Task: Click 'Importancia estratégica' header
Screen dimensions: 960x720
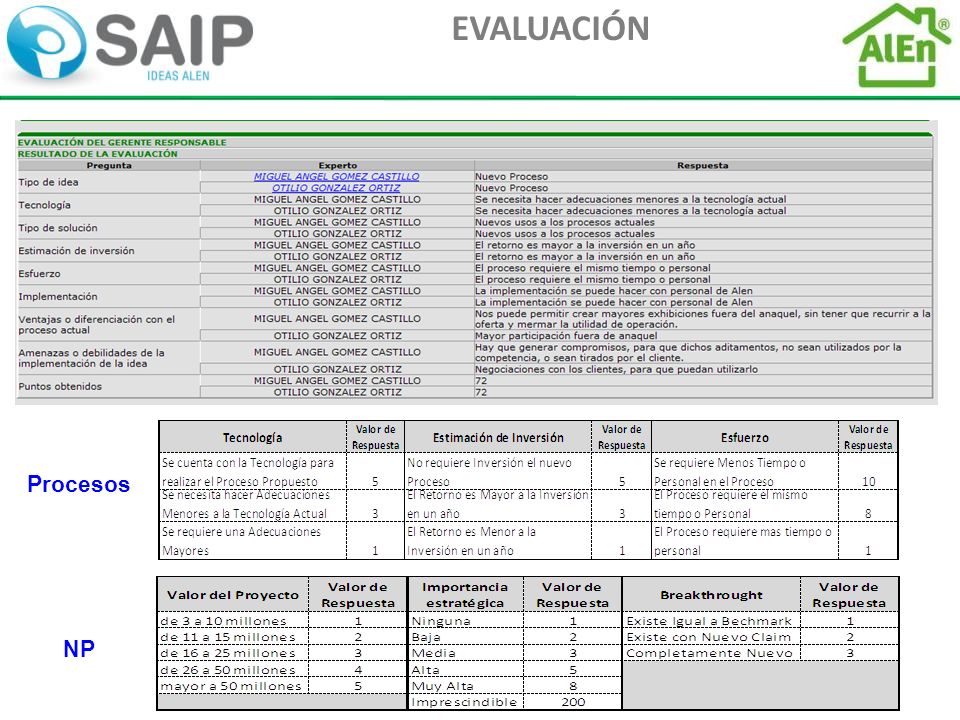Action: [465, 594]
